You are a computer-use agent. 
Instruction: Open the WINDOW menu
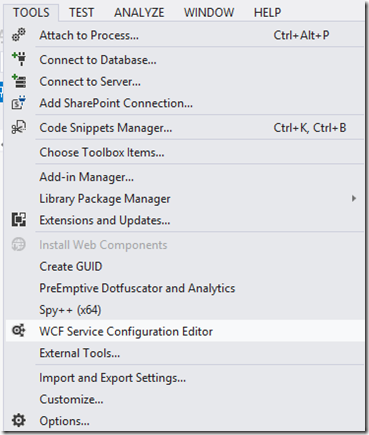(x=209, y=13)
